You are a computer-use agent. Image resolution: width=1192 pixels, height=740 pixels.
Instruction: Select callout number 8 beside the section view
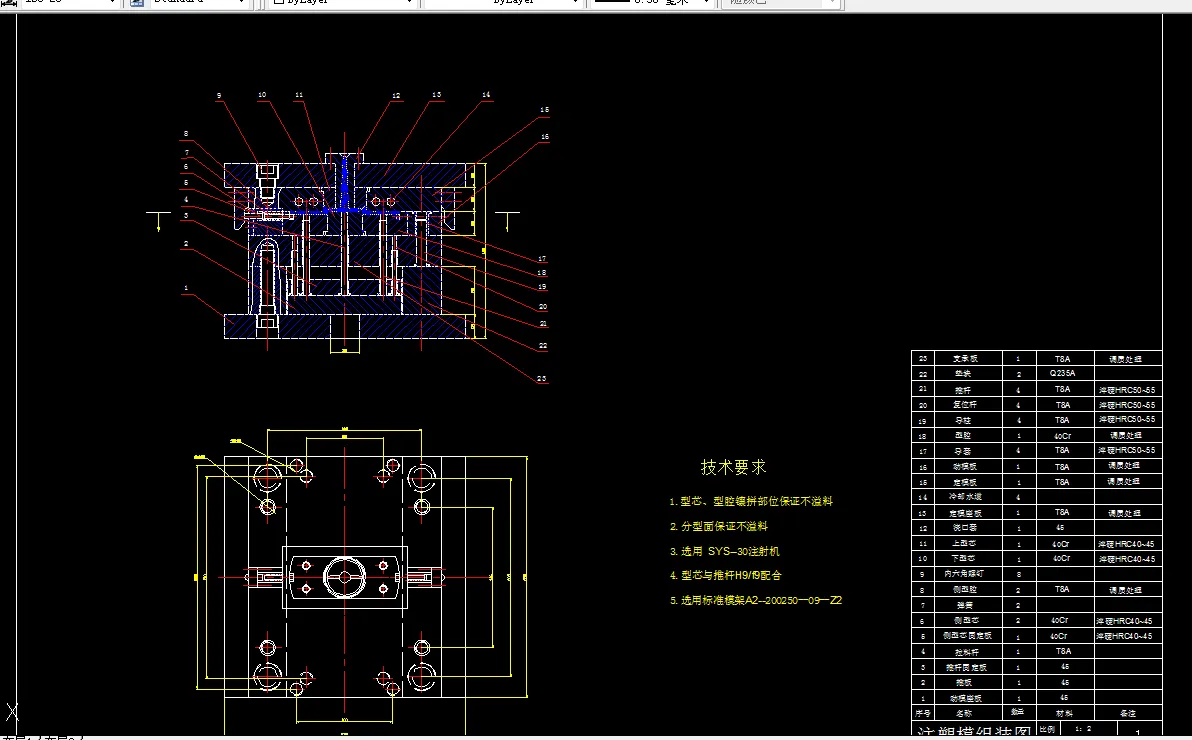click(185, 134)
